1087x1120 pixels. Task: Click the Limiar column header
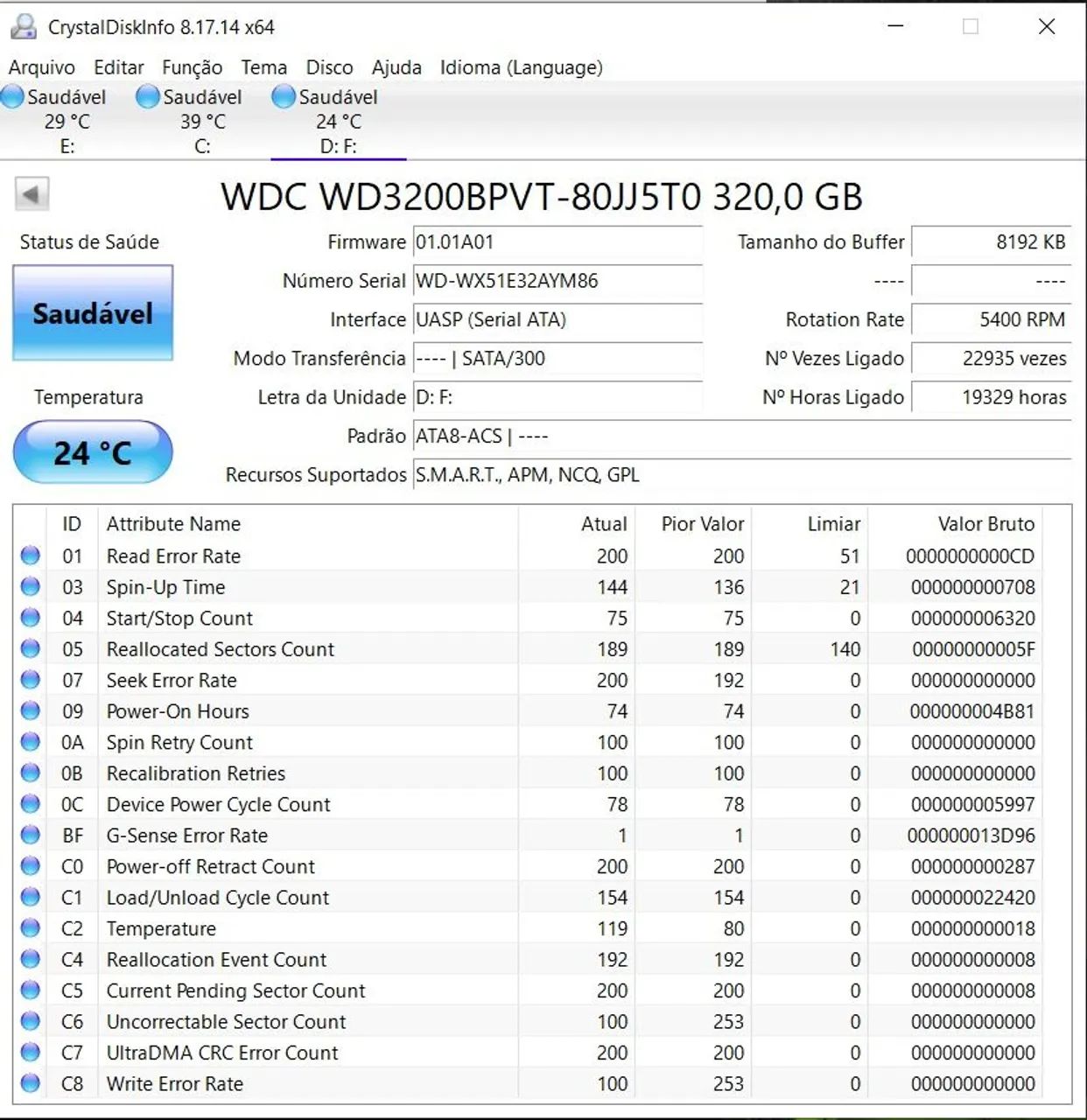point(810,524)
